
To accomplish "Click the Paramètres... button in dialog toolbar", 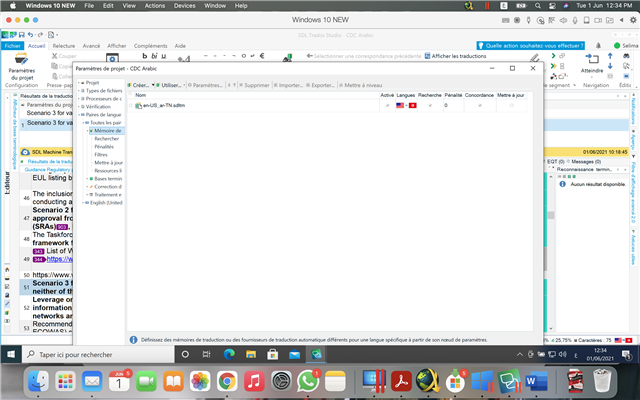I will (205, 85).
